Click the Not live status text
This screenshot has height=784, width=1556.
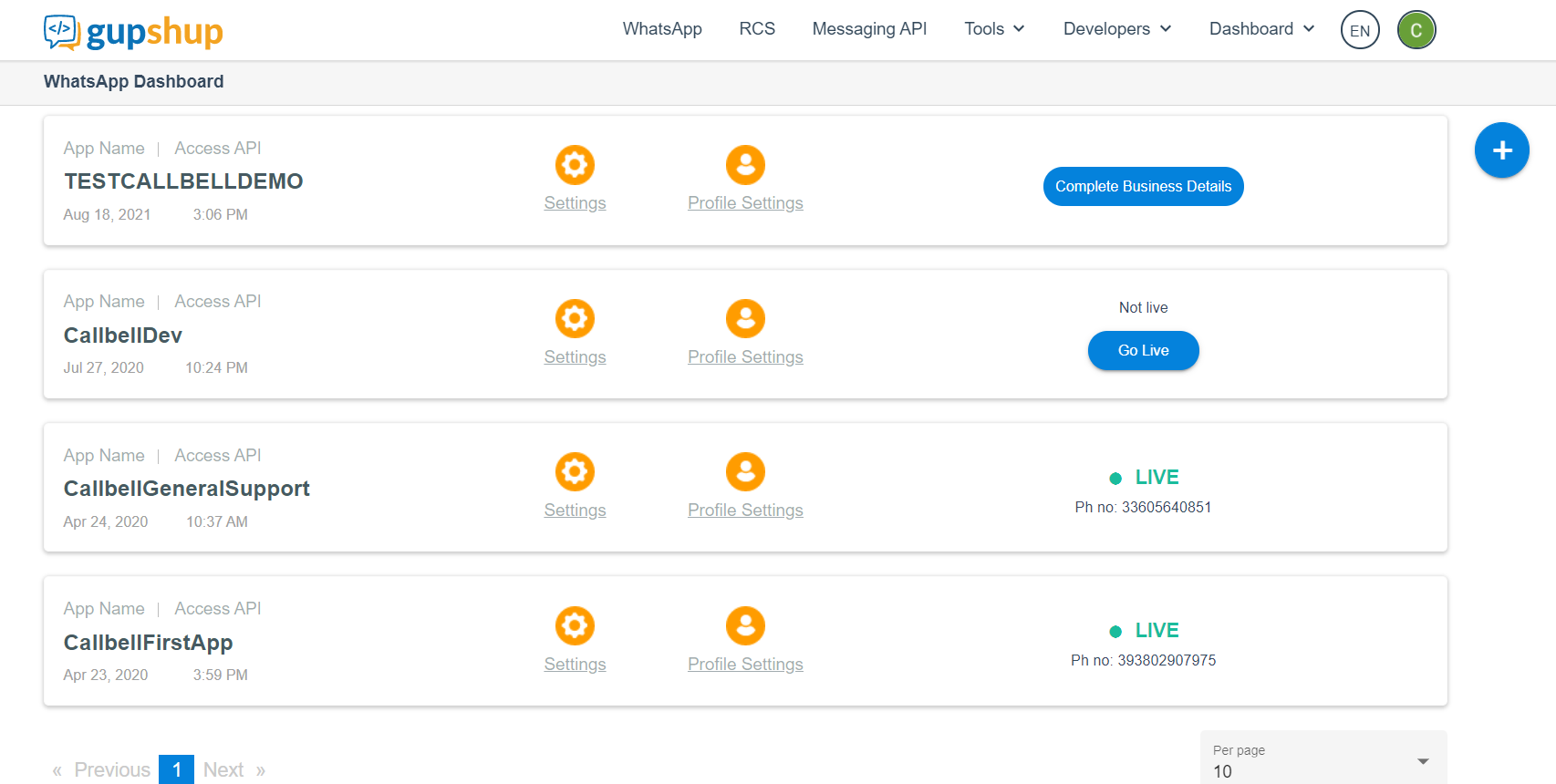pyautogui.click(x=1143, y=308)
